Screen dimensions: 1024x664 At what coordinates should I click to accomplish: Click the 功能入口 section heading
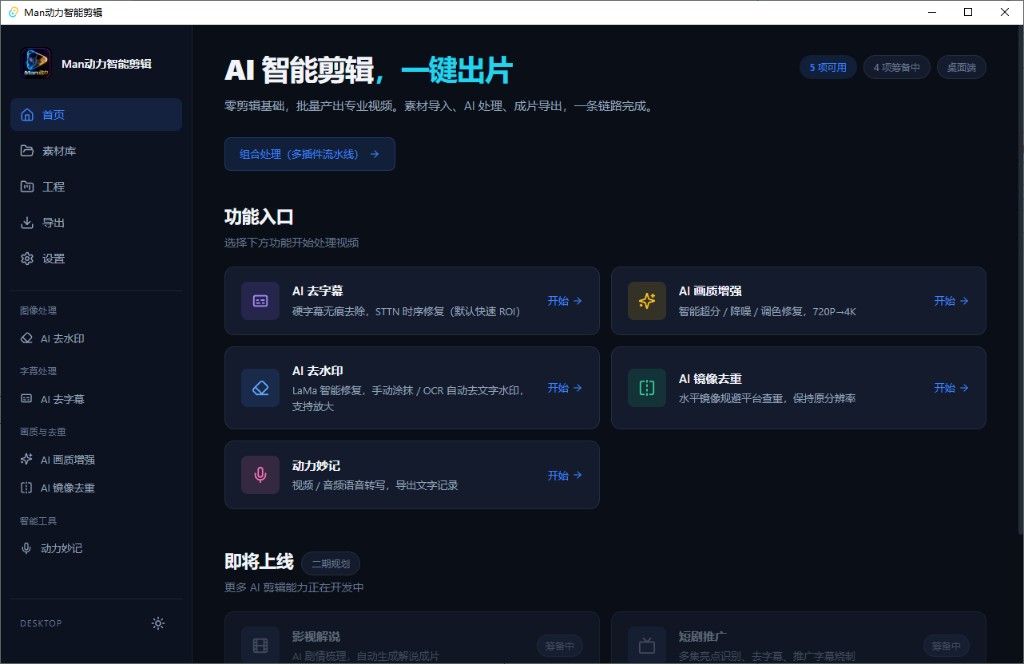[259, 217]
